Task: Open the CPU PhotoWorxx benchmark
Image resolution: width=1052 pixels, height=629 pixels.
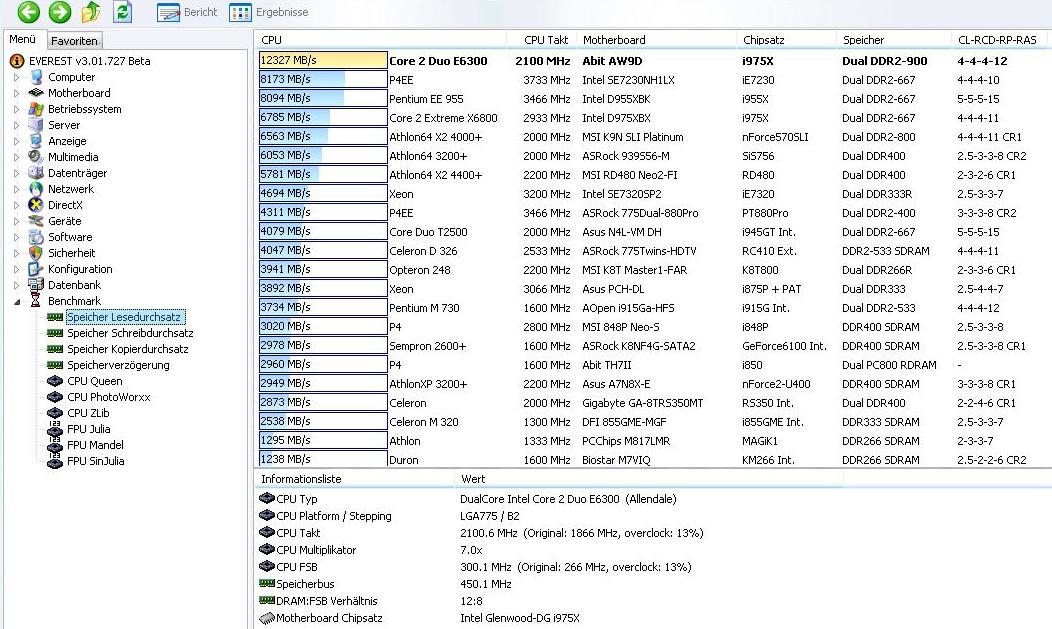Action: point(109,397)
